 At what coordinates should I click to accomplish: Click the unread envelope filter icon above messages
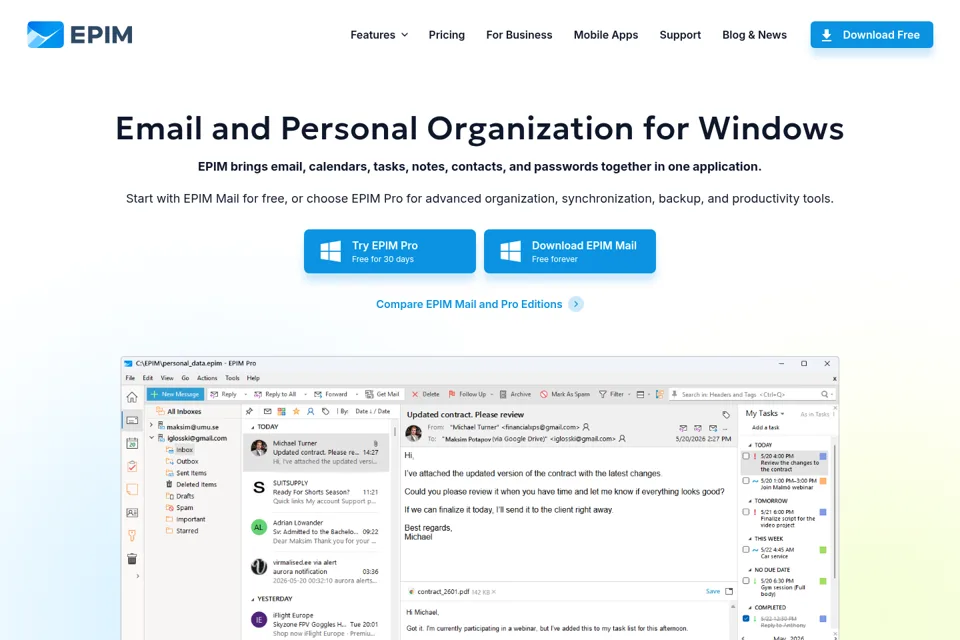pos(268,412)
